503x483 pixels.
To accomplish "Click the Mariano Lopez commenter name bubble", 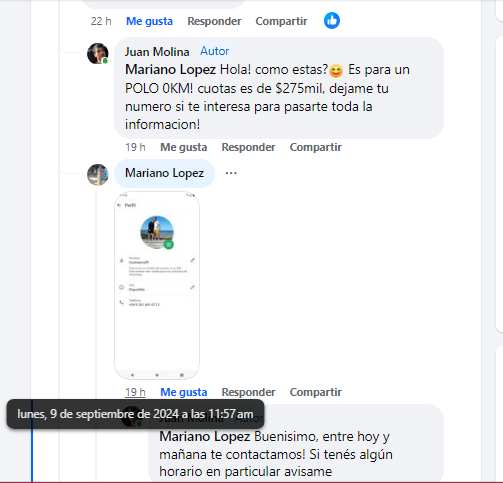I will [x=164, y=173].
